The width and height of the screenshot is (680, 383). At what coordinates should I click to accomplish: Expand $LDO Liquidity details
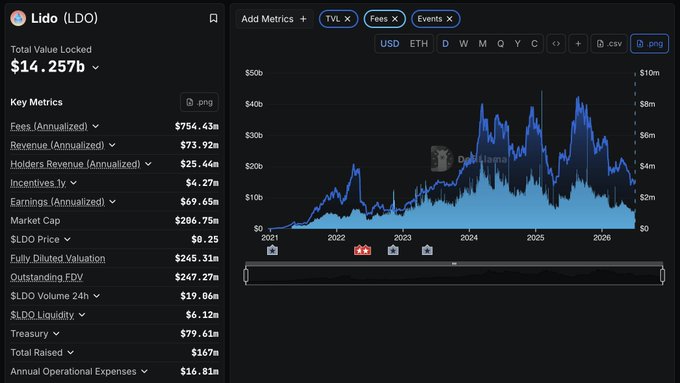(82, 315)
